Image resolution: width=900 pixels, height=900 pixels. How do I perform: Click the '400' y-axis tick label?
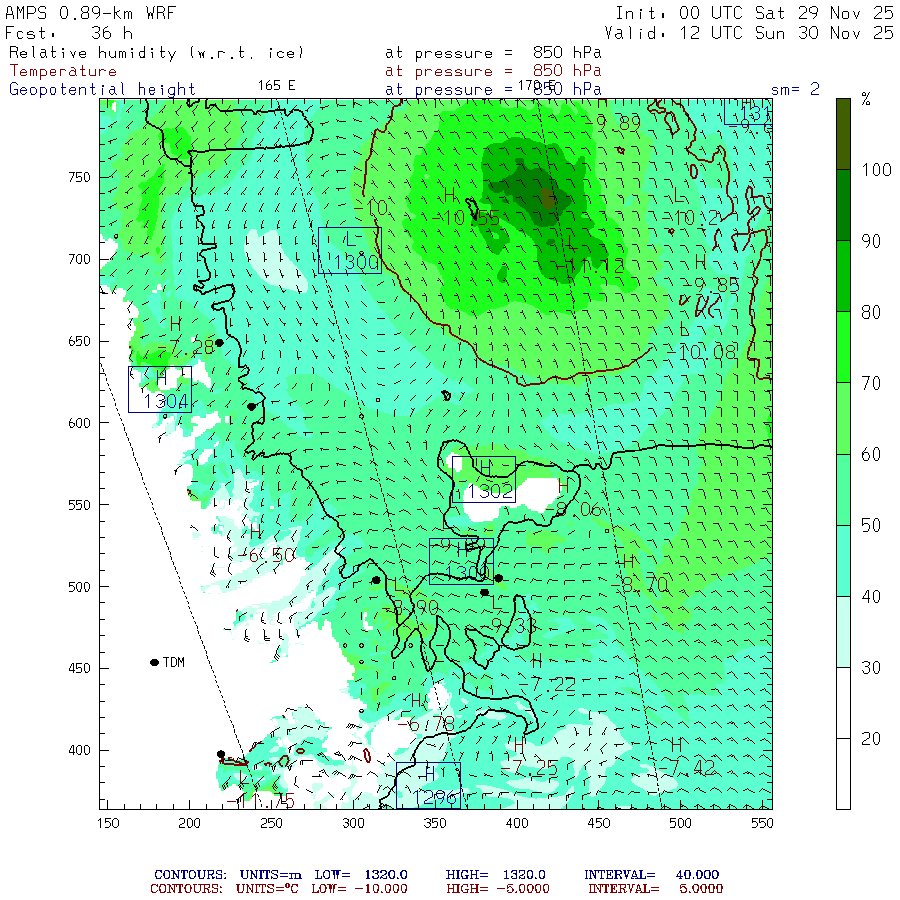pyautogui.click(x=79, y=750)
